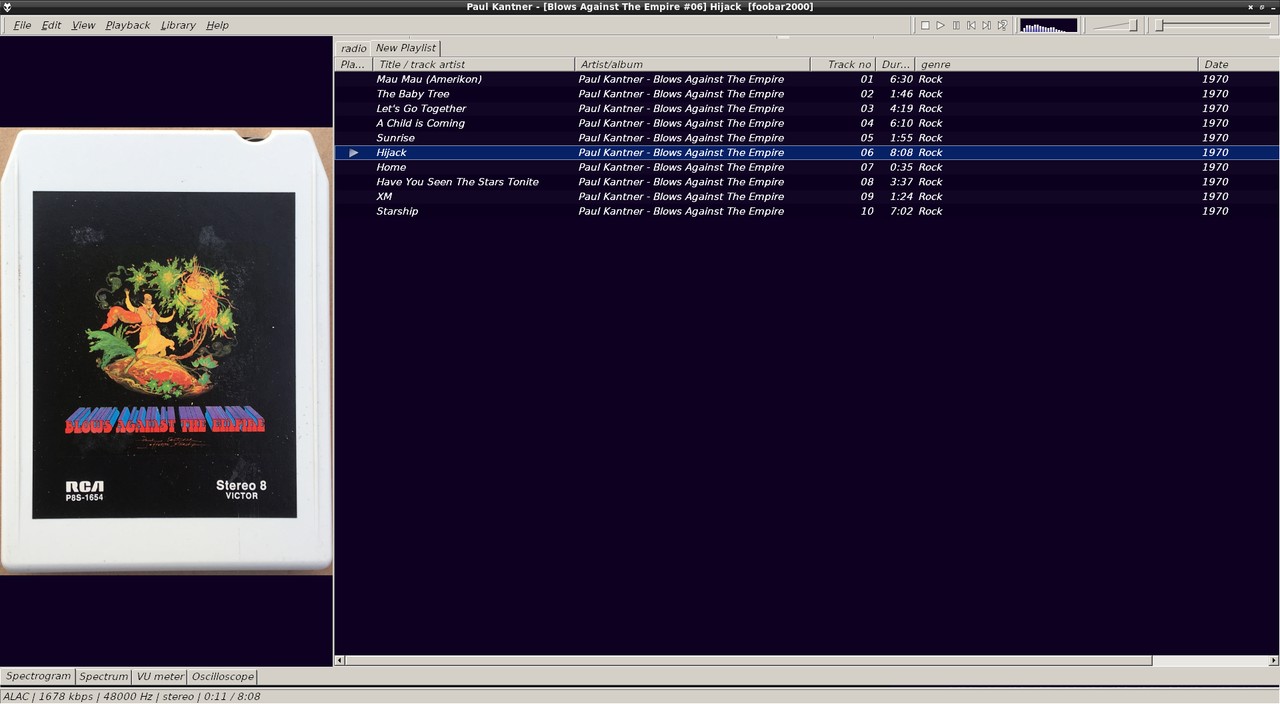Select the track Starship
1280x704 pixels.
click(x=807, y=211)
